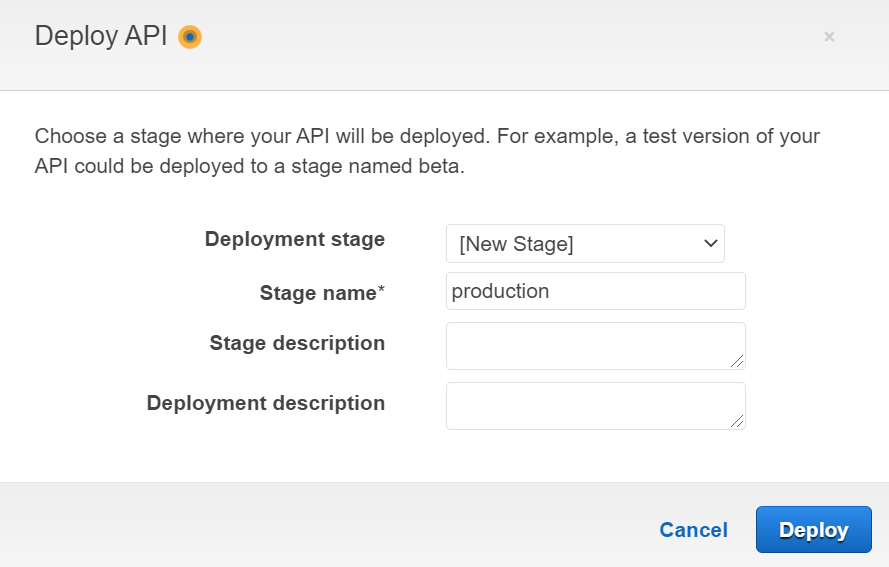Click the required asterisk after Stage name
The image size is (889, 567).
pos(381,292)
